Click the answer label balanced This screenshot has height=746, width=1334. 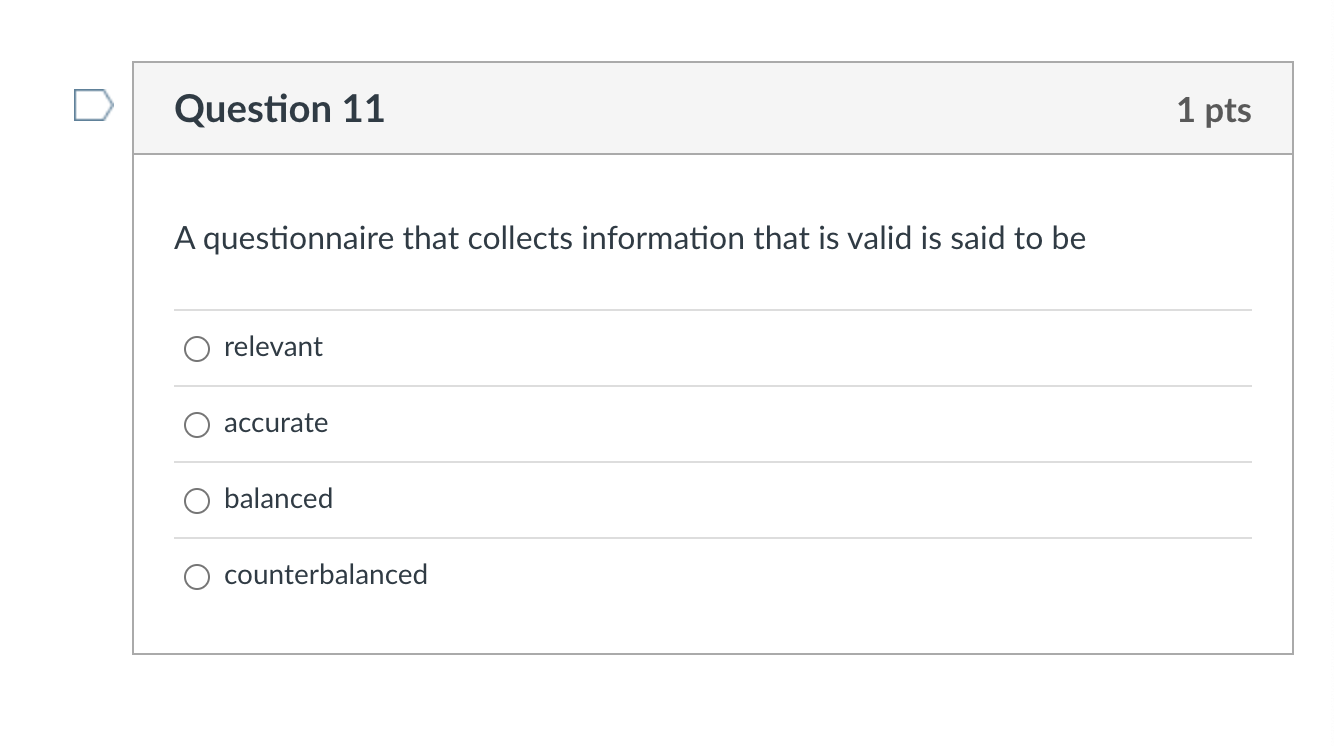coord(279,499)
